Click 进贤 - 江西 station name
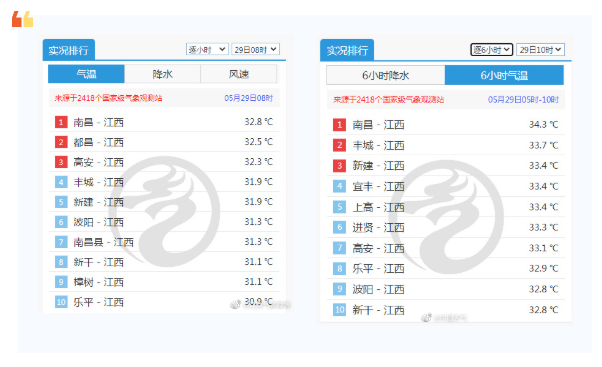 pos(379,228)
